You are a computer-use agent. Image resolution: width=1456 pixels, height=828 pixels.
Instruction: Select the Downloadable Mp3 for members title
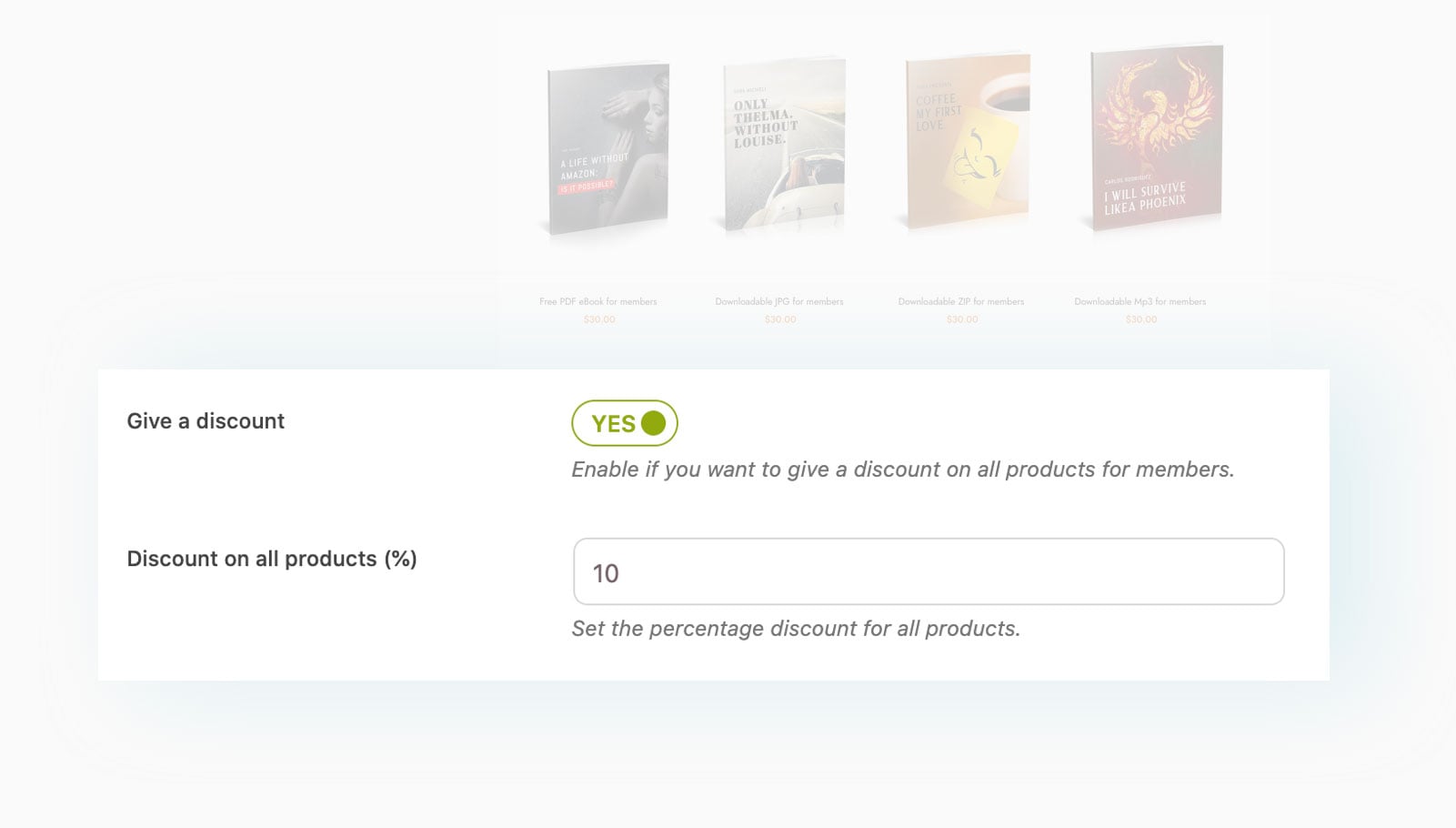[1140, 301]
